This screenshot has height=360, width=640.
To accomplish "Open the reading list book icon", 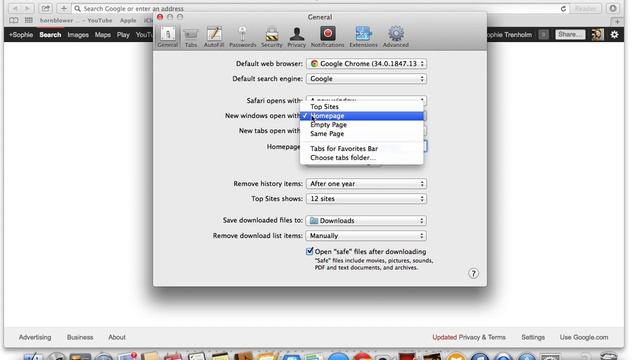I will click(13, 20).
